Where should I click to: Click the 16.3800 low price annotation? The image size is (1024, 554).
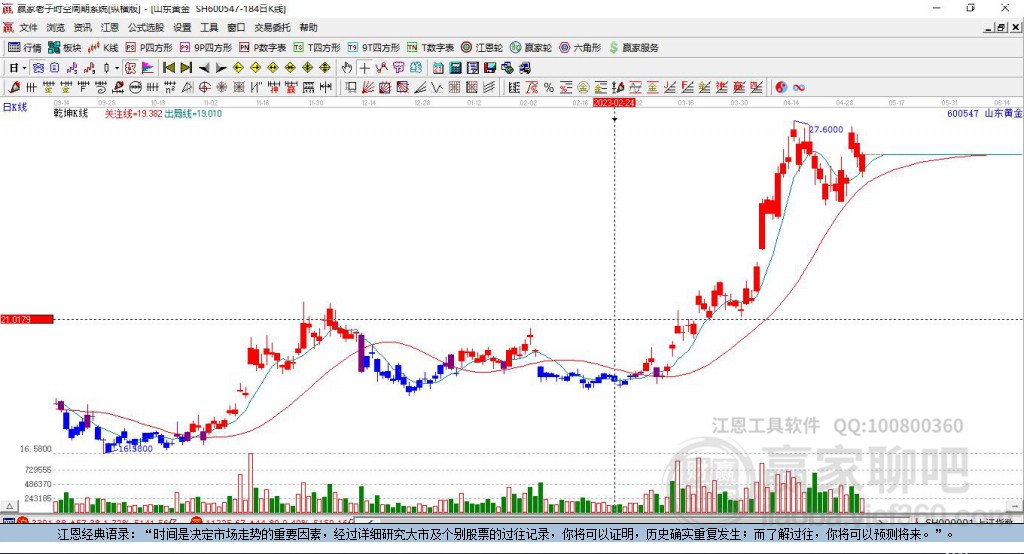pyautogui.click(x=135, y=449)
